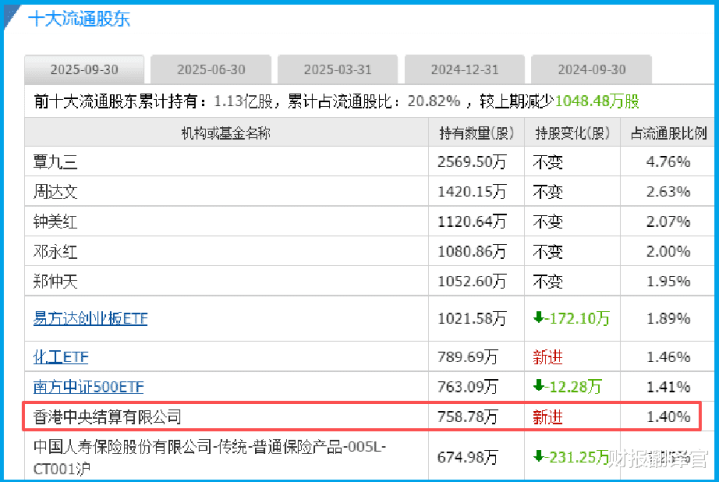
Task: Click the 机构或基金名称 column header
Action: pos(226,133)
